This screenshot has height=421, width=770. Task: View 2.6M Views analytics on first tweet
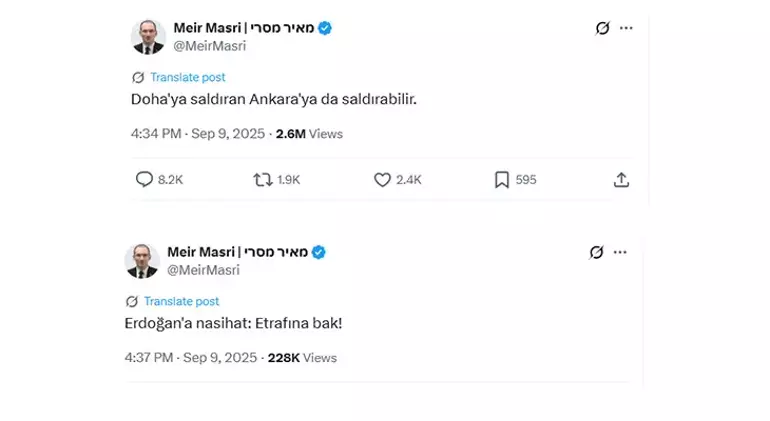coord(309,134)
